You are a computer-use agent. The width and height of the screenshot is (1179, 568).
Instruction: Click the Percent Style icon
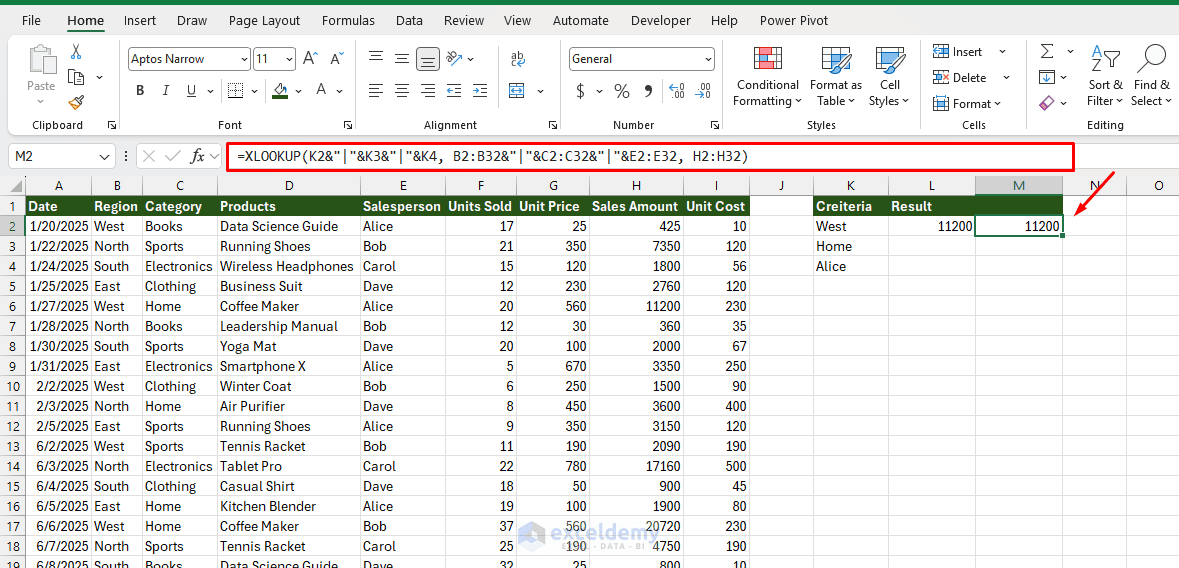[x=622, y=91]
